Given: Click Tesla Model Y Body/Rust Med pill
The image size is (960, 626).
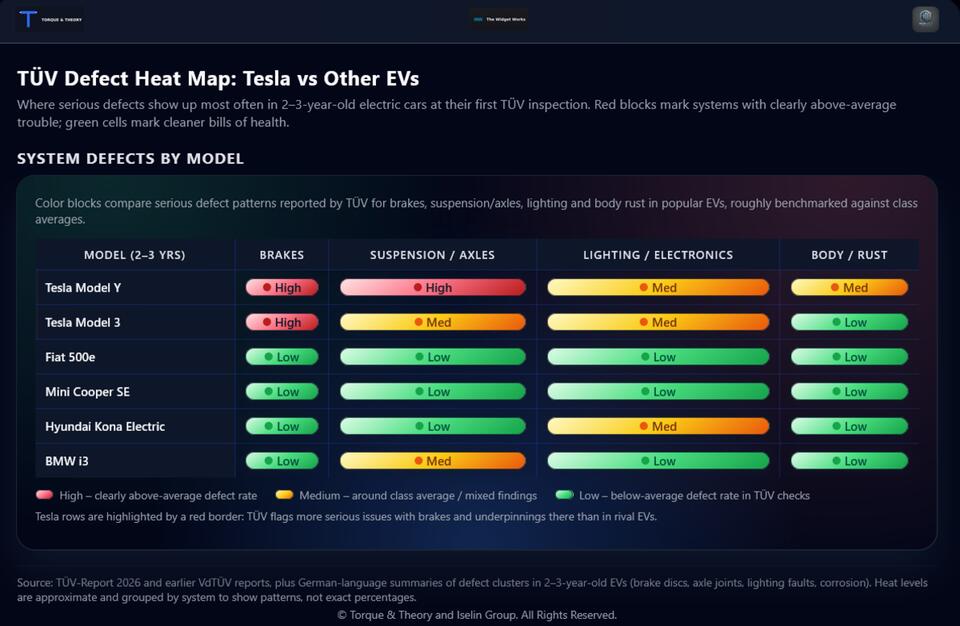Looking at the screenshot, I should (x=849, y=288).
